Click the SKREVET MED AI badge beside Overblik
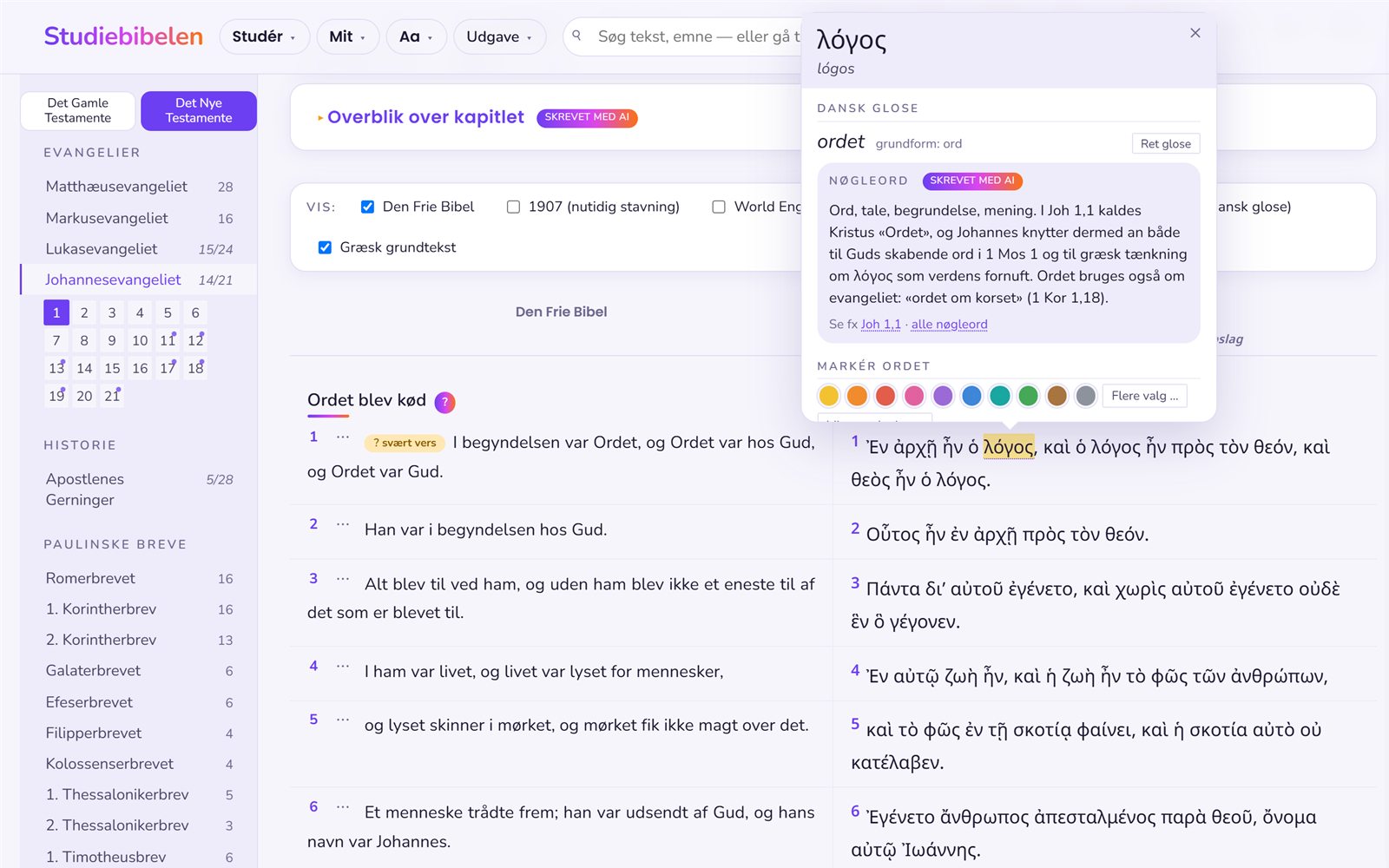Screen dimensions: 1389x868 coord(587,117)
